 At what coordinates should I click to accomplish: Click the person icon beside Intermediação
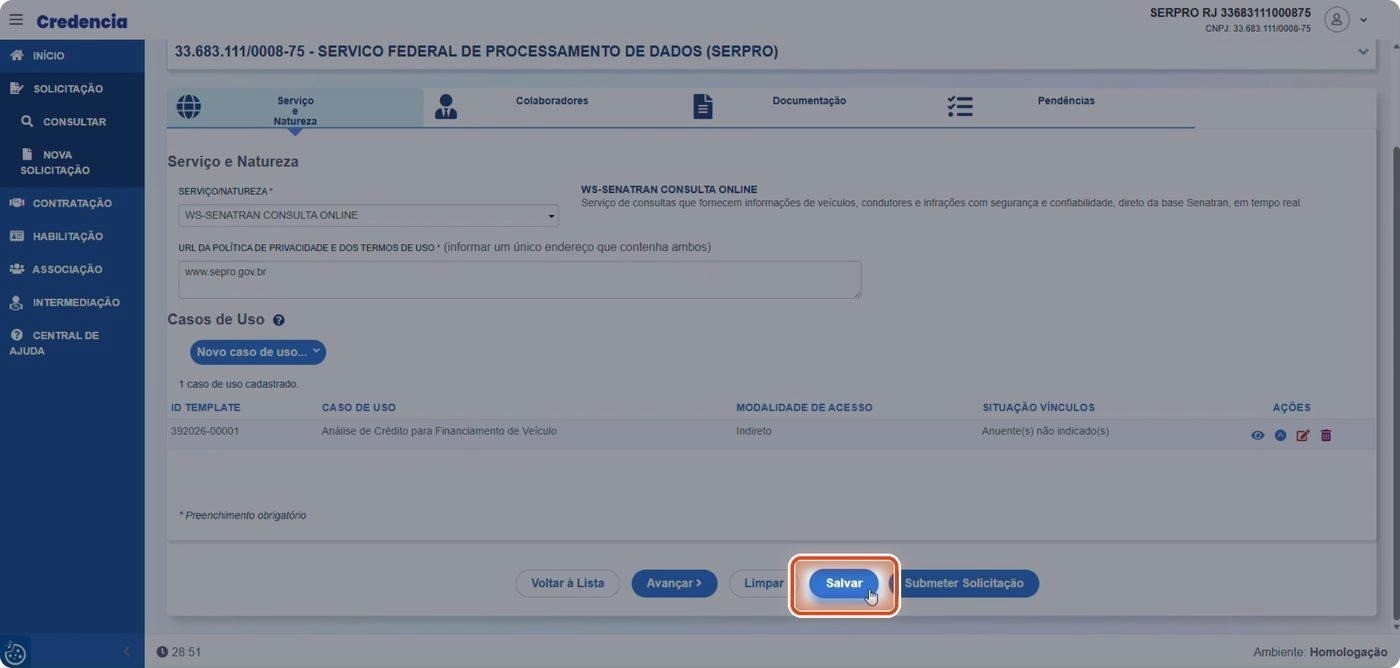point(17,302)
